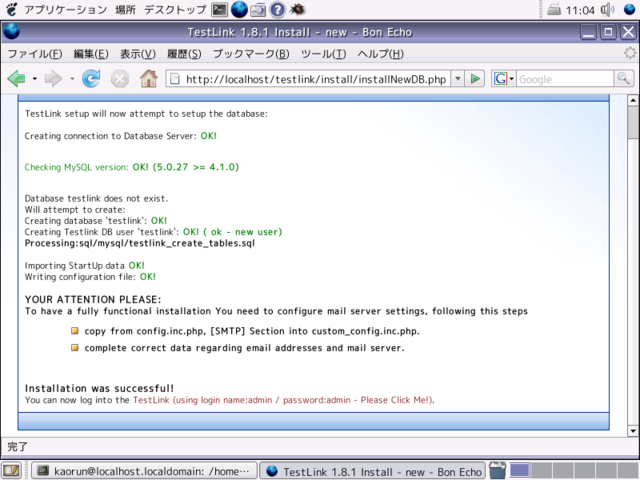Open the Google search engine selector

[503, 78]
